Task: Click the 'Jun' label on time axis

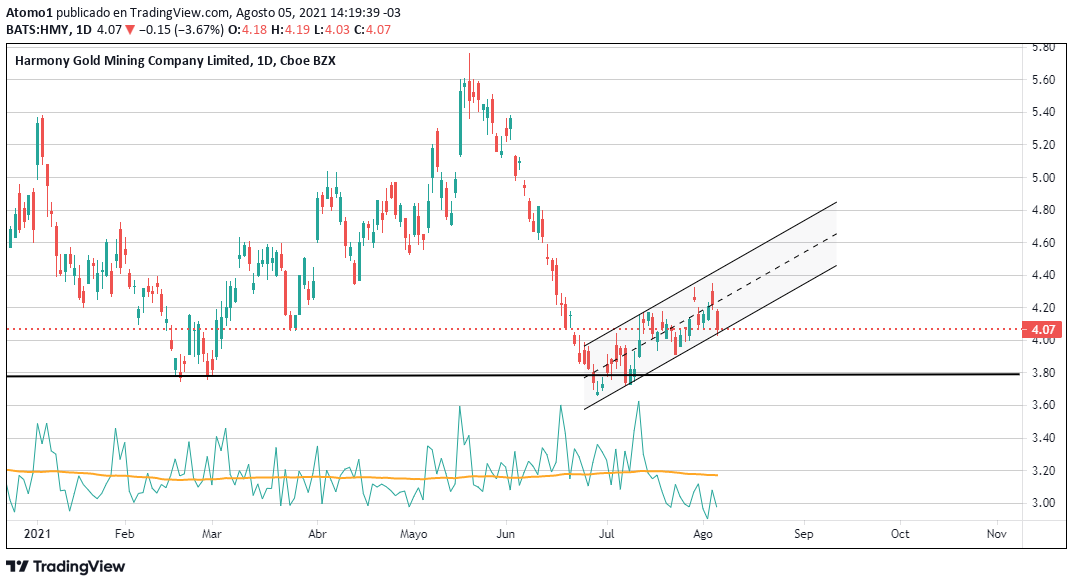Action: click(505, 534)
